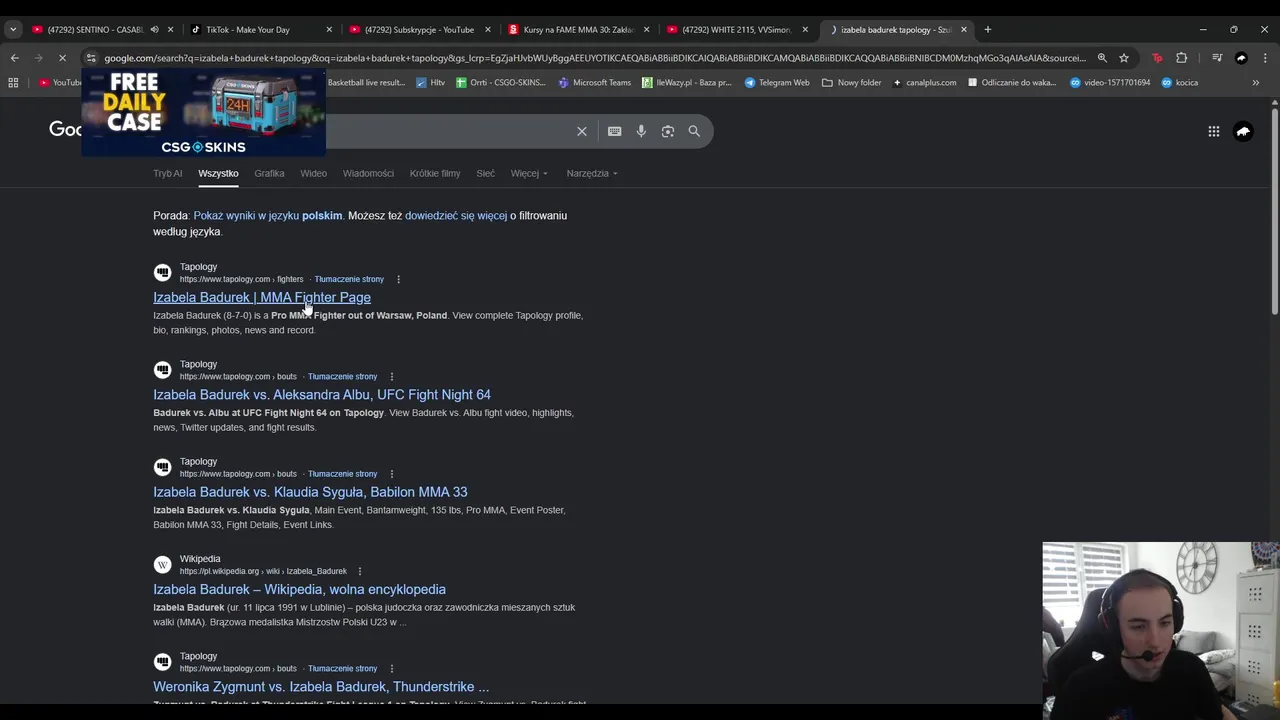Open the Nowy folder bookmark folder
The width and height of the screenshot is (1280, 720).
(x=852, y=83)
